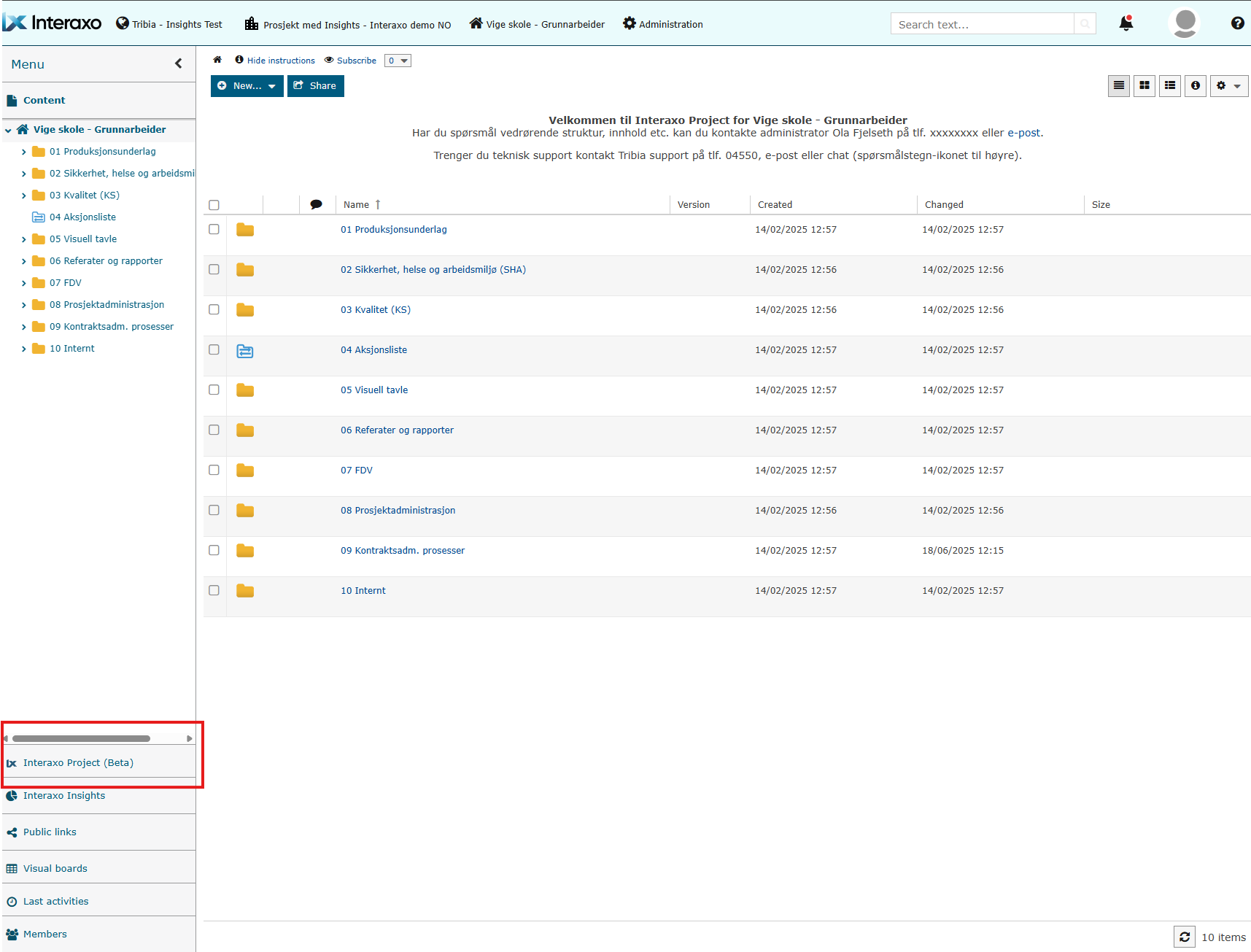Click the user profile avatar
This screenshot has width=1251, height=952.
click(x=1185, y=23)
